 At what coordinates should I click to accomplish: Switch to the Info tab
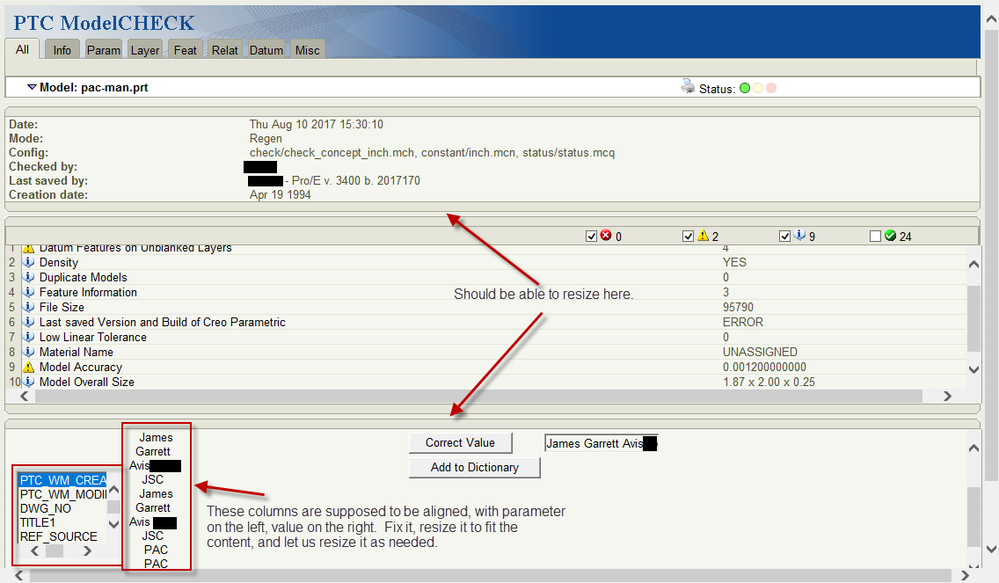(62, 50)
